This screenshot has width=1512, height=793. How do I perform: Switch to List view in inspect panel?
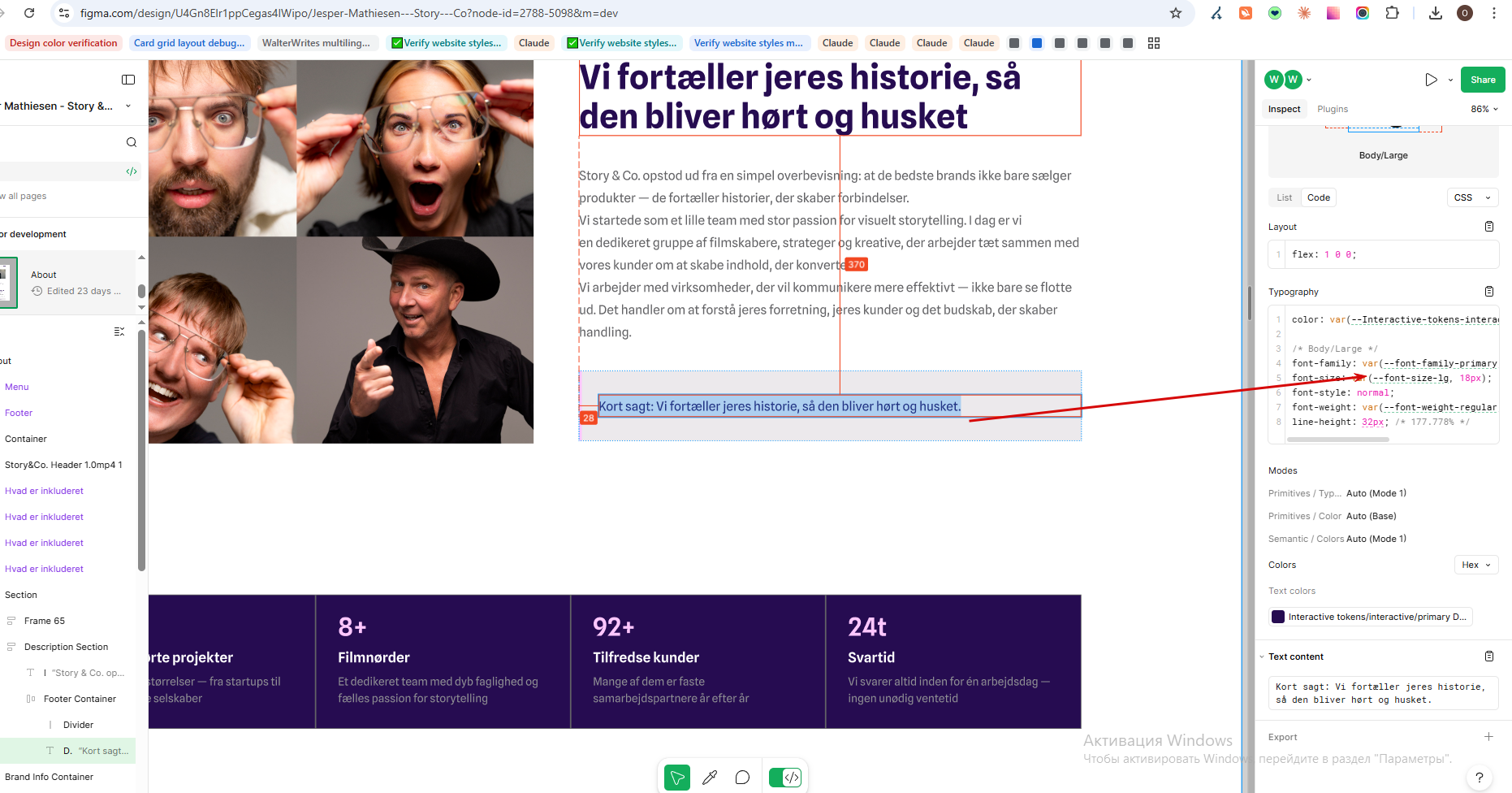tap(1285, 197)
